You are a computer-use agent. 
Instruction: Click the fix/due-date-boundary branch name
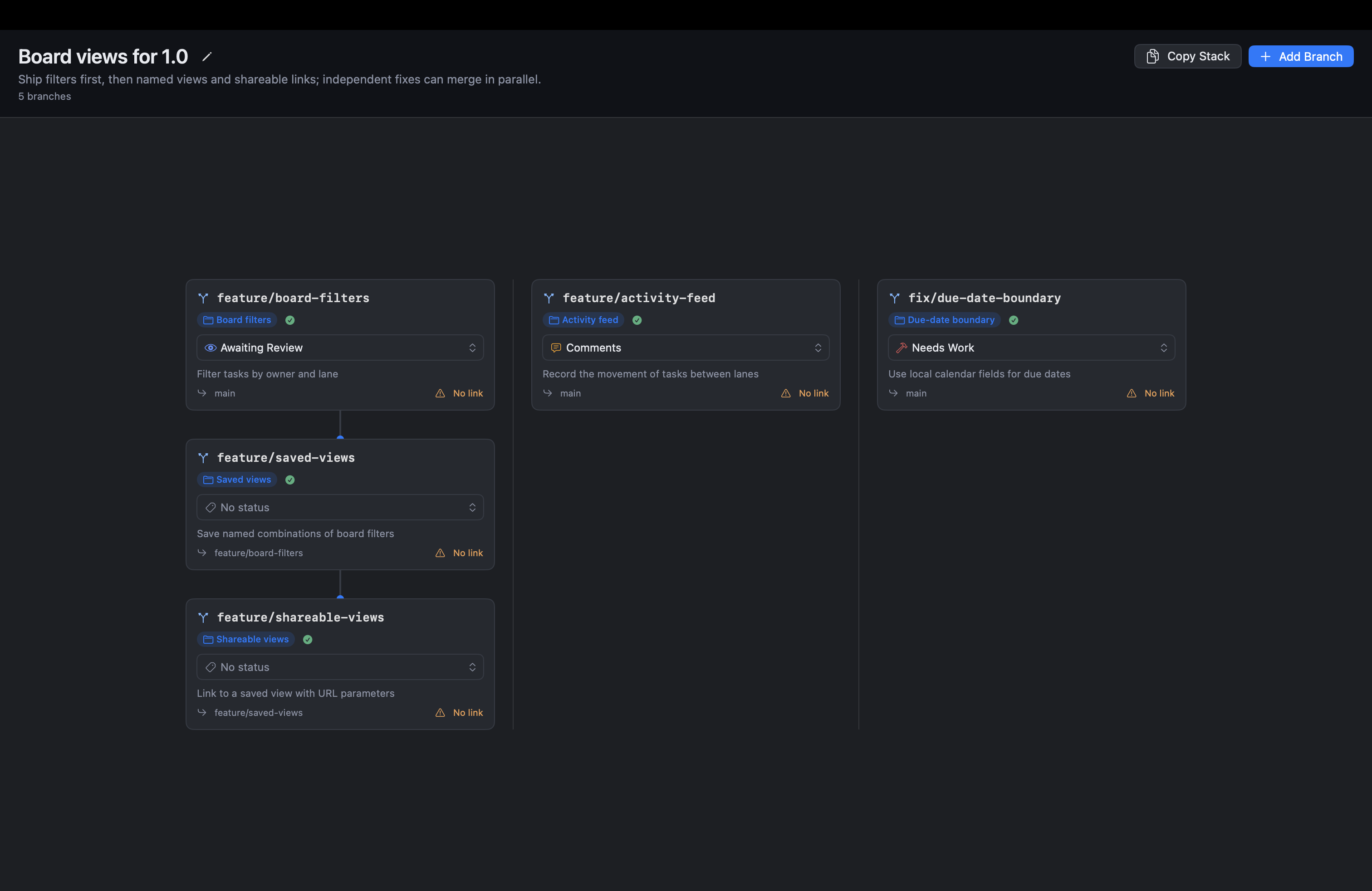[x=985, y=298]
